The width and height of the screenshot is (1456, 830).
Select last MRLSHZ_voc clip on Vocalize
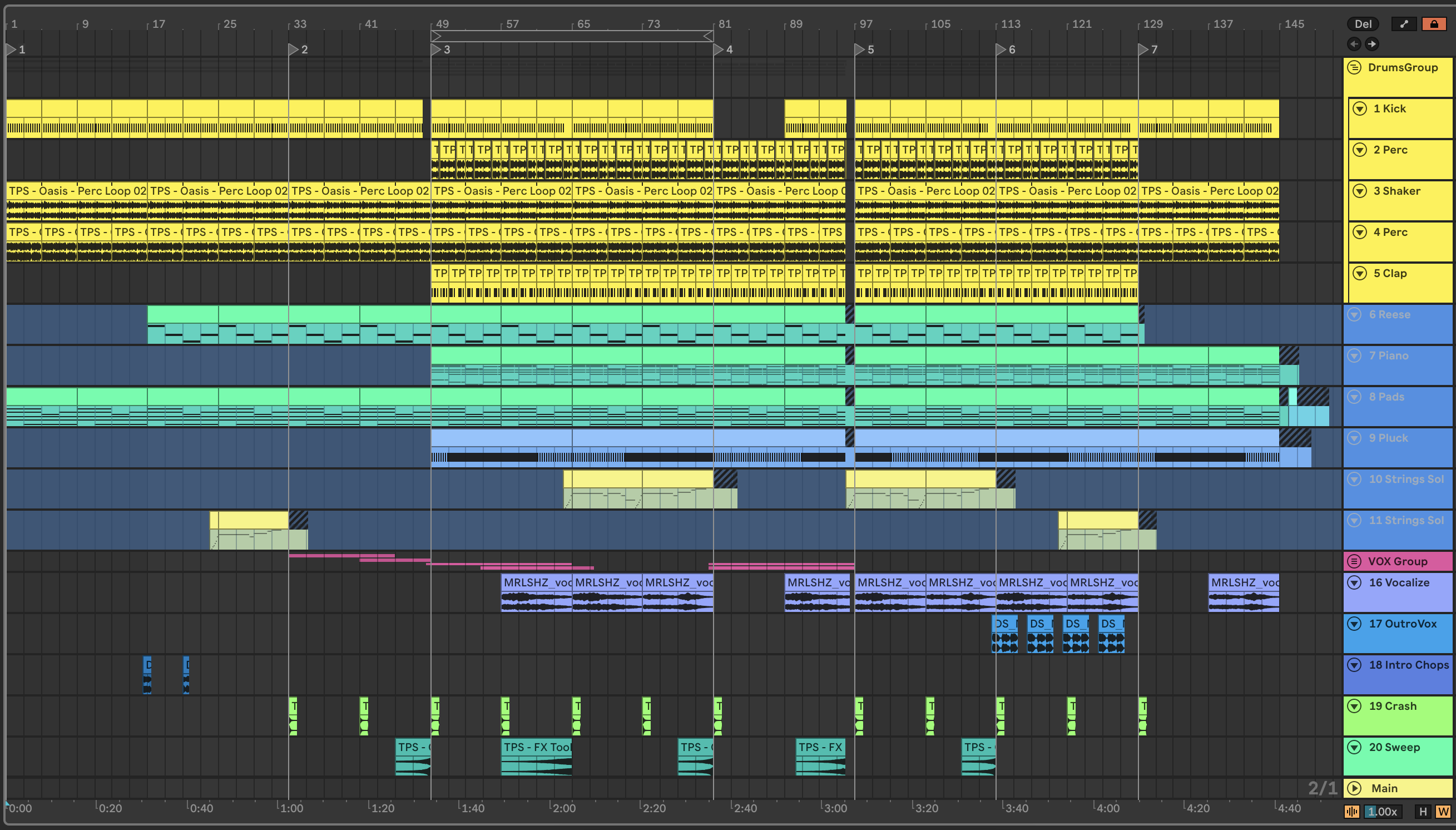pyautogui.click(x=1244, y=593)
